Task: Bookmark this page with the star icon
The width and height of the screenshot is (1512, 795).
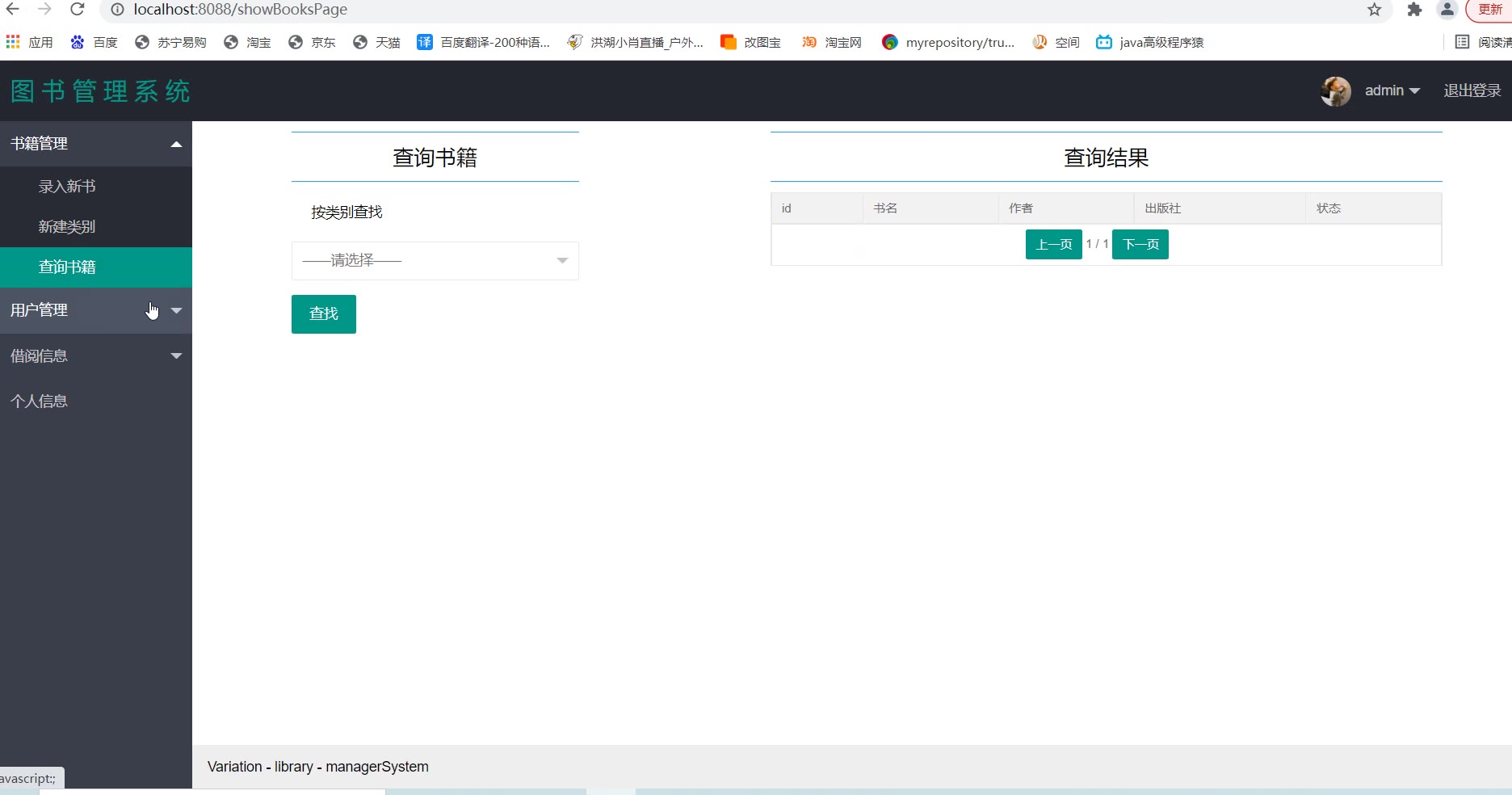Action: point(1375,10)
